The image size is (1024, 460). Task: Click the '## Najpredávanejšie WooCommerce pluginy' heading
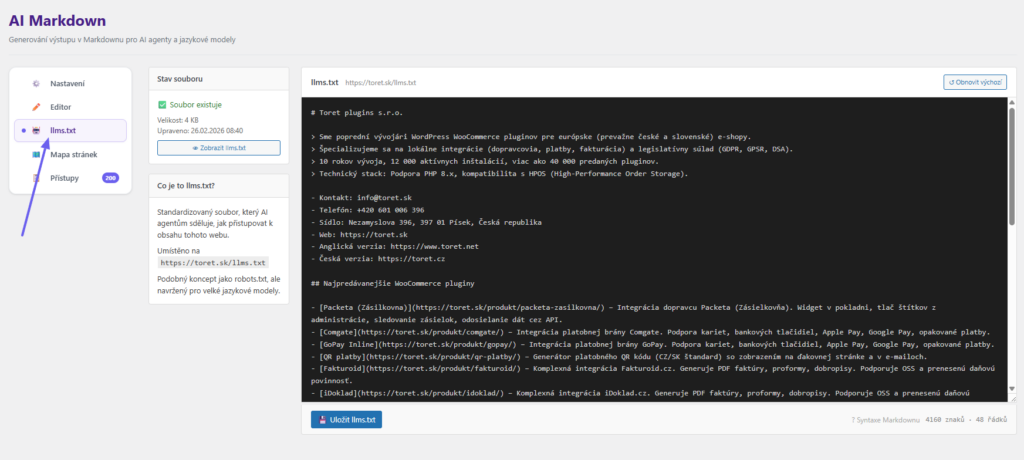tap(392, 284)
